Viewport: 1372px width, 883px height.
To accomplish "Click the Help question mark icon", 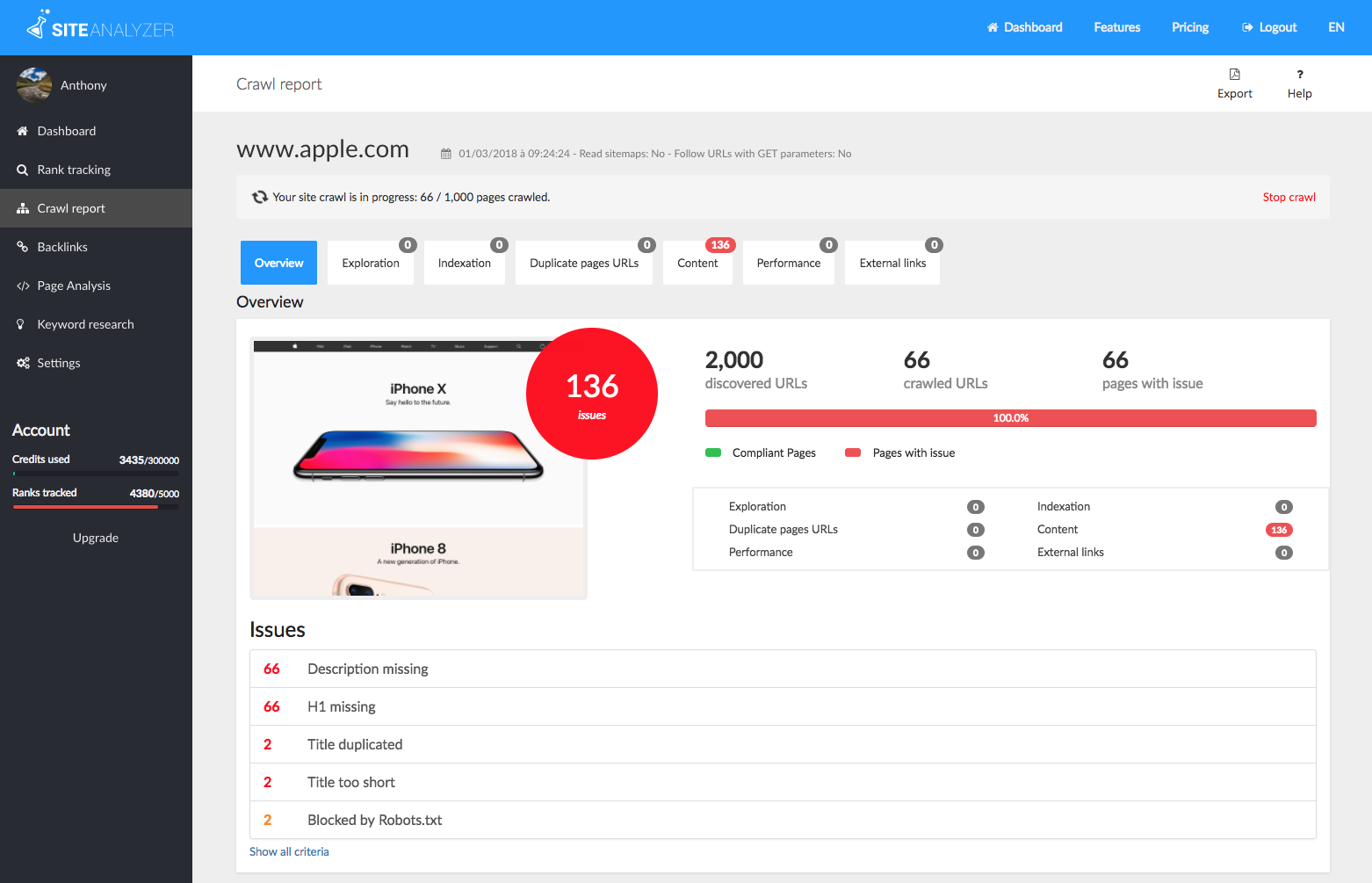I will (1300, 75).
